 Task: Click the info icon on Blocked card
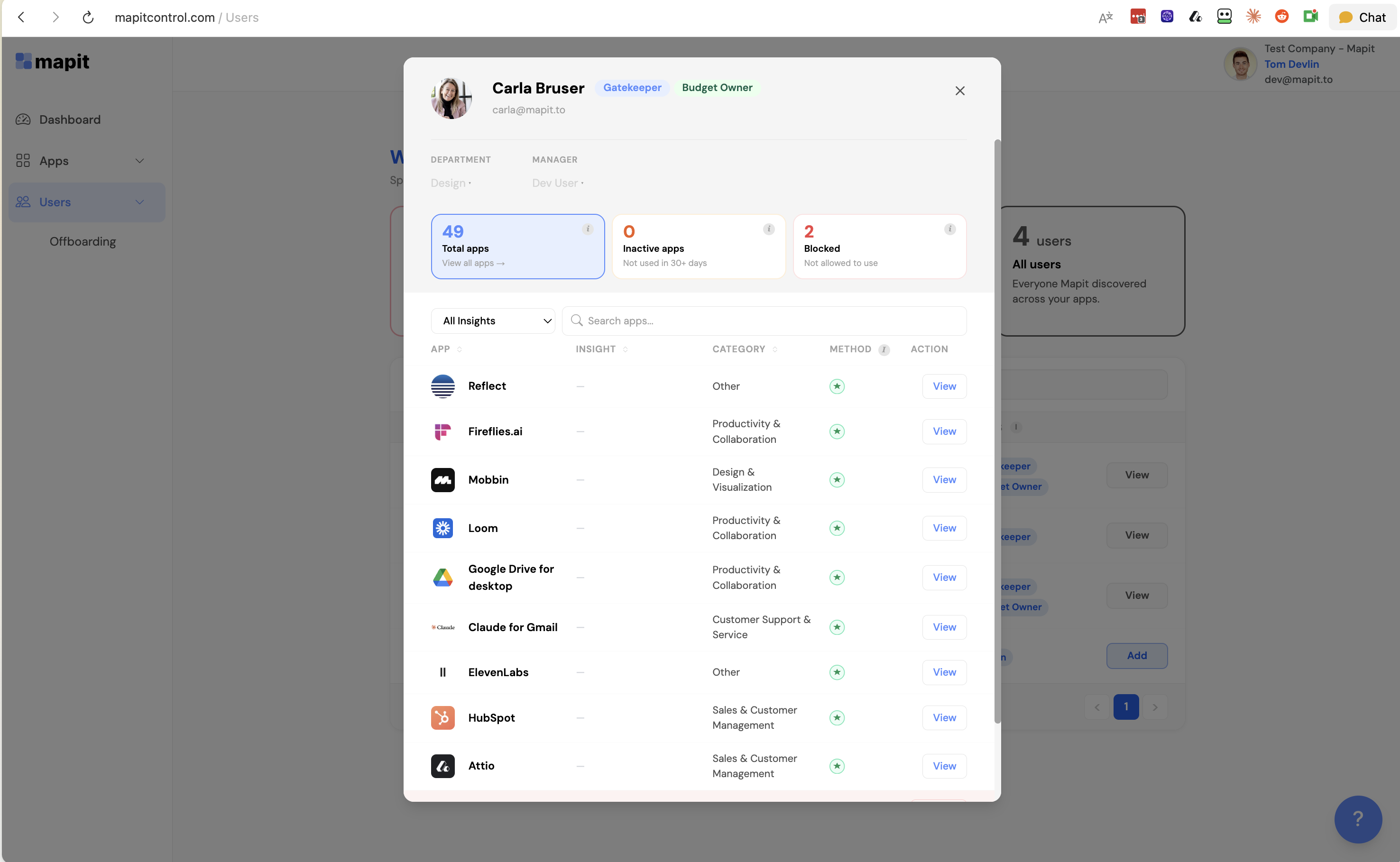pyautogui.click(x=949, y=229)
